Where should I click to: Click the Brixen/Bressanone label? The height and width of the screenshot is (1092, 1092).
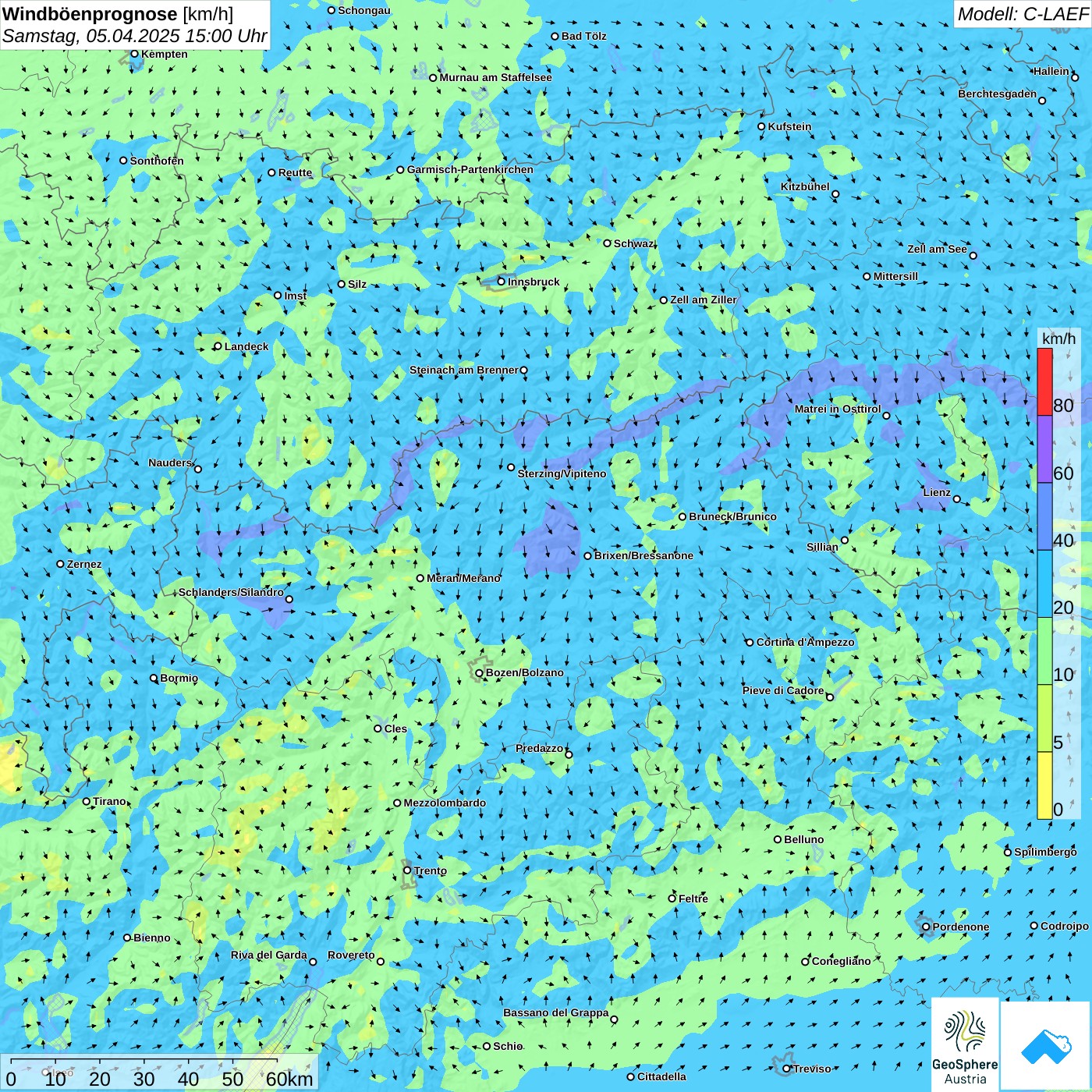(643, 555)
